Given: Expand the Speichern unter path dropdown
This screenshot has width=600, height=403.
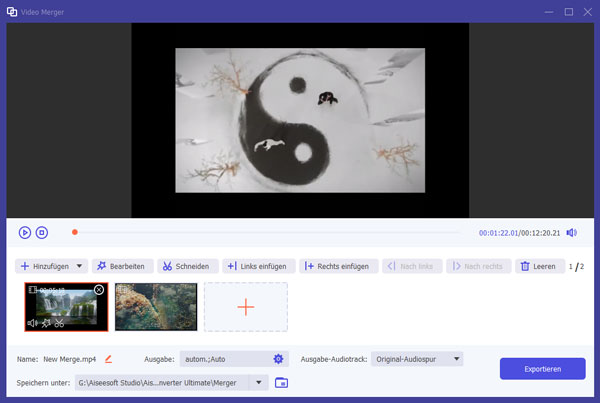Looking at the screenshot, I should [259, 383].
